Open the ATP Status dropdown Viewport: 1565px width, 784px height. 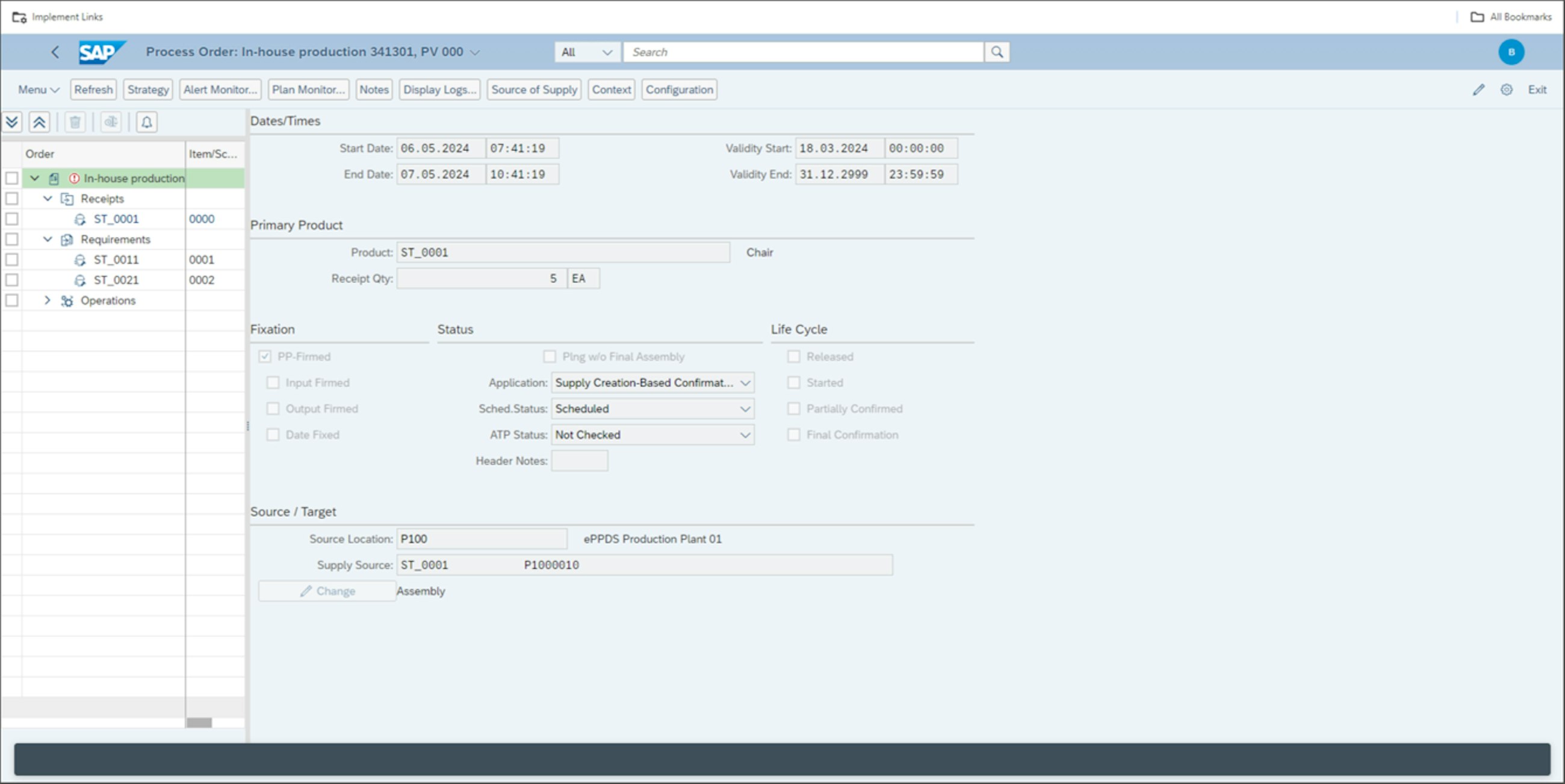745,436
